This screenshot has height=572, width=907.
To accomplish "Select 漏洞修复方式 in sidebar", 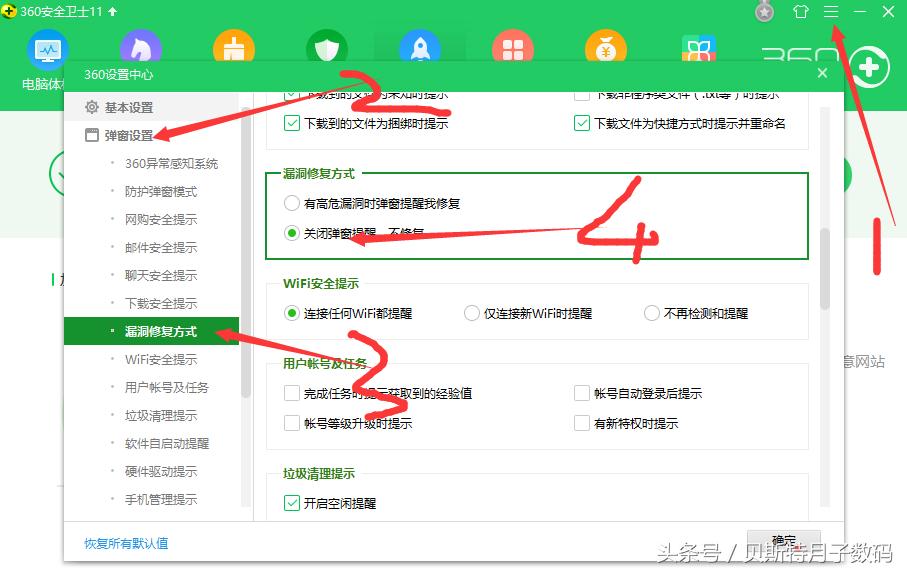I will (x=151, y=331).
